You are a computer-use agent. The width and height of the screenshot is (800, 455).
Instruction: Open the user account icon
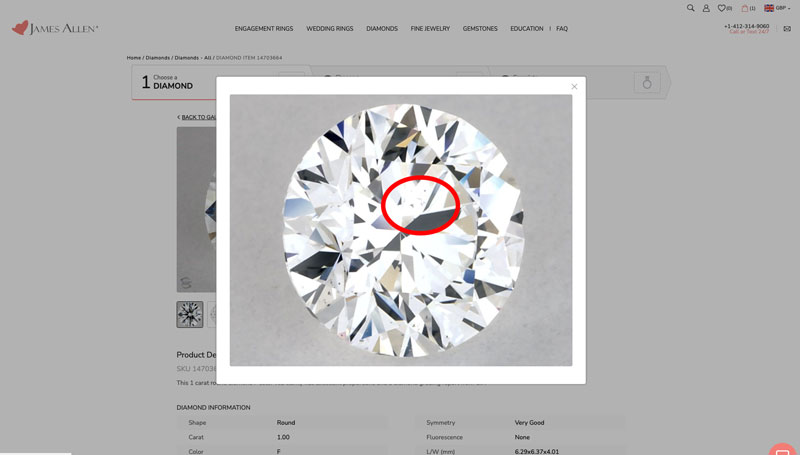click(706, 8)
